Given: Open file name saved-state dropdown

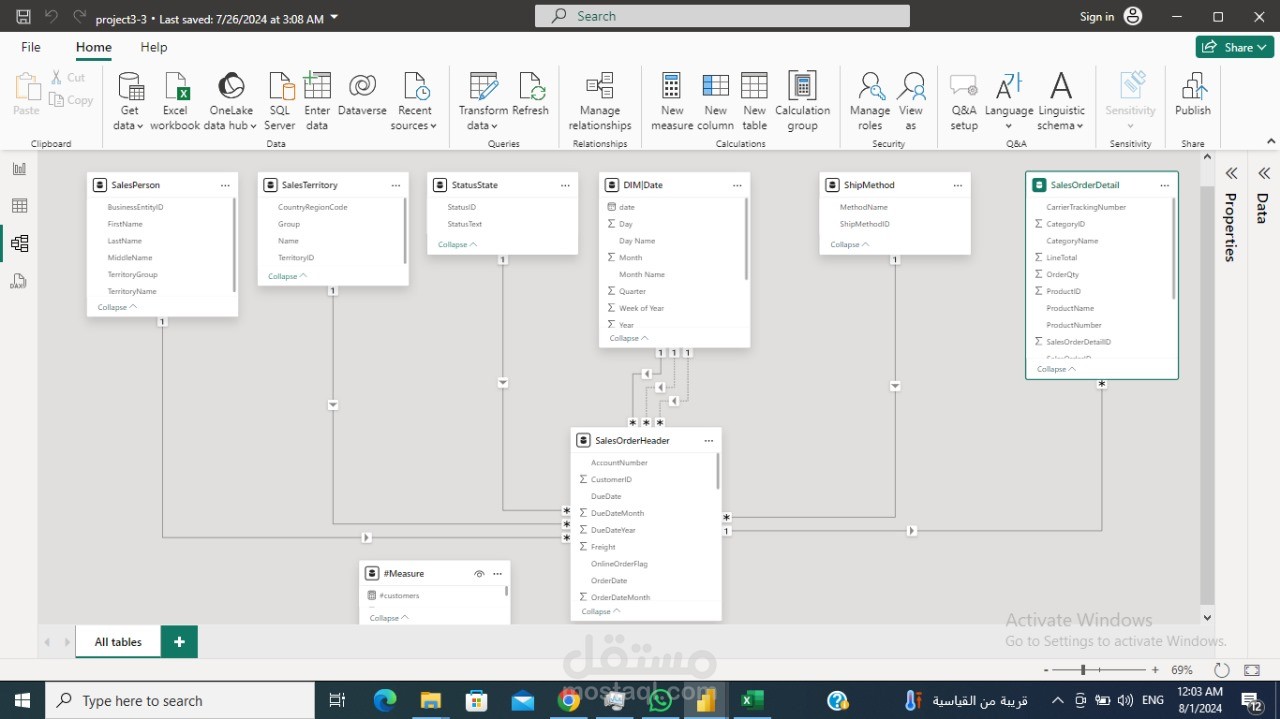Looking at the screenshot, I should pyautogui.click(x=334, y=18).
